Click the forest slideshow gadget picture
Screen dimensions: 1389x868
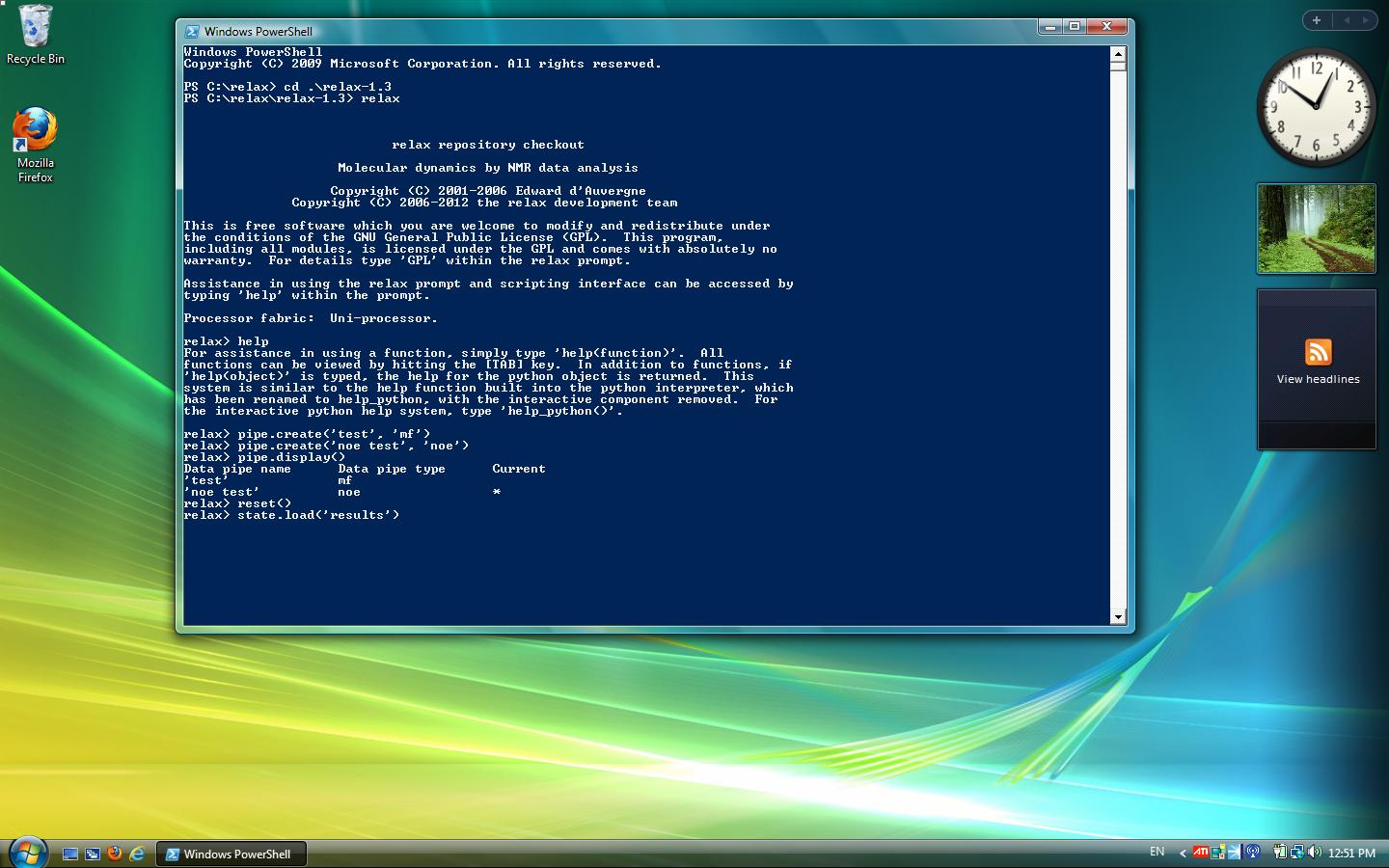click(1316, 229)
